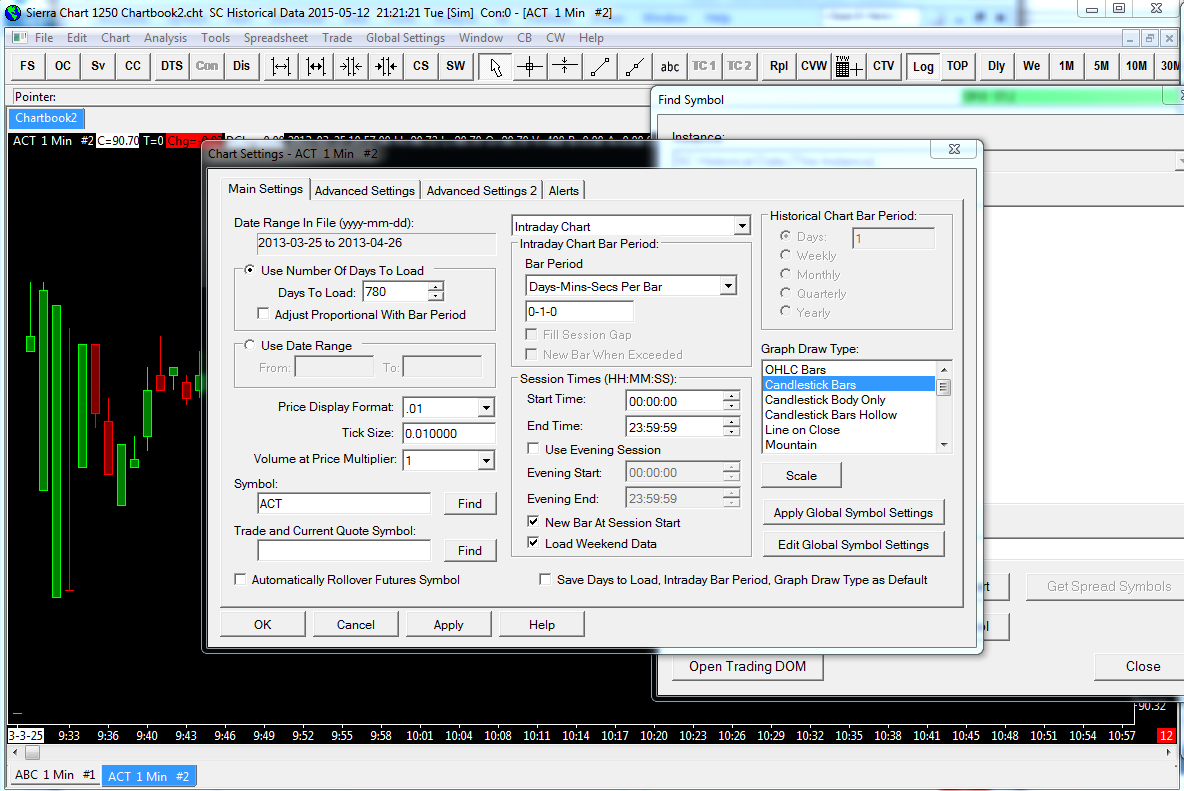Click the abc text tool
Image resolution: width=1184 pixels, height=791 pixels.
[x=670, y=66]
